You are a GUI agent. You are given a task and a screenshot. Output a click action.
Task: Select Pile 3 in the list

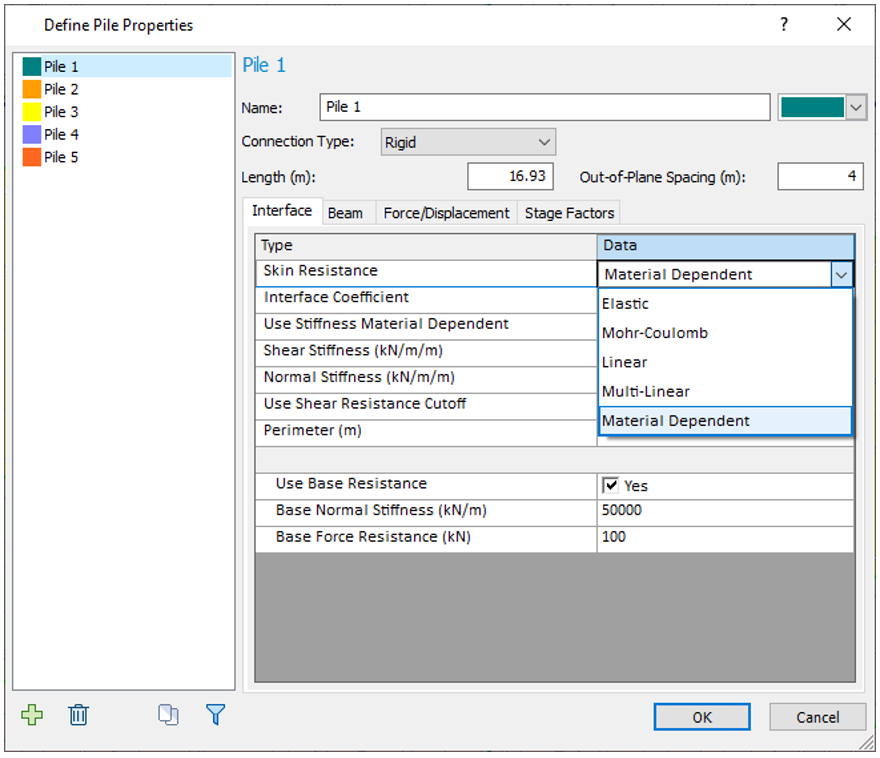click(x=126, y=112)
